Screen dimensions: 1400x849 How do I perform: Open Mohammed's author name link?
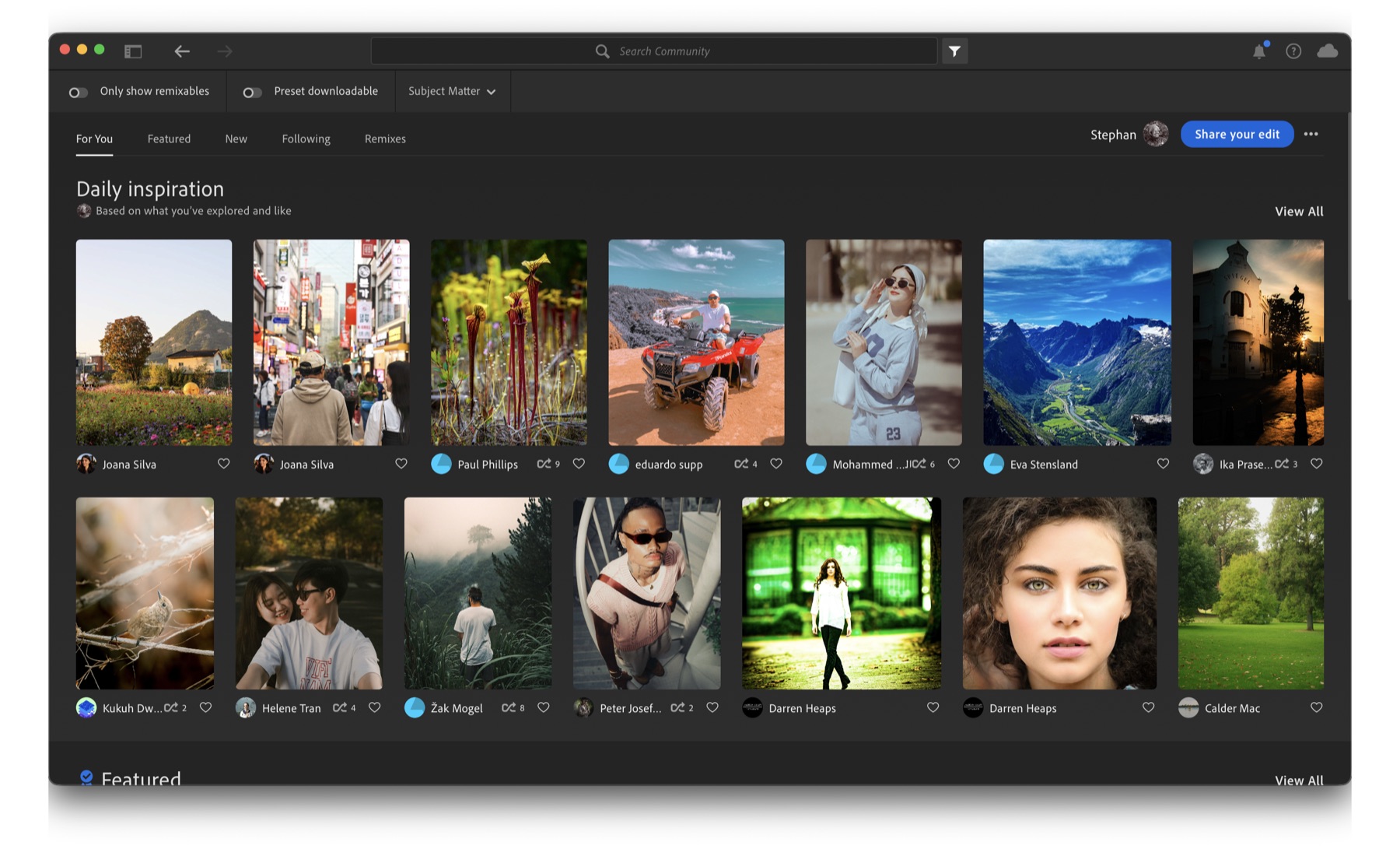click(868, 465)
